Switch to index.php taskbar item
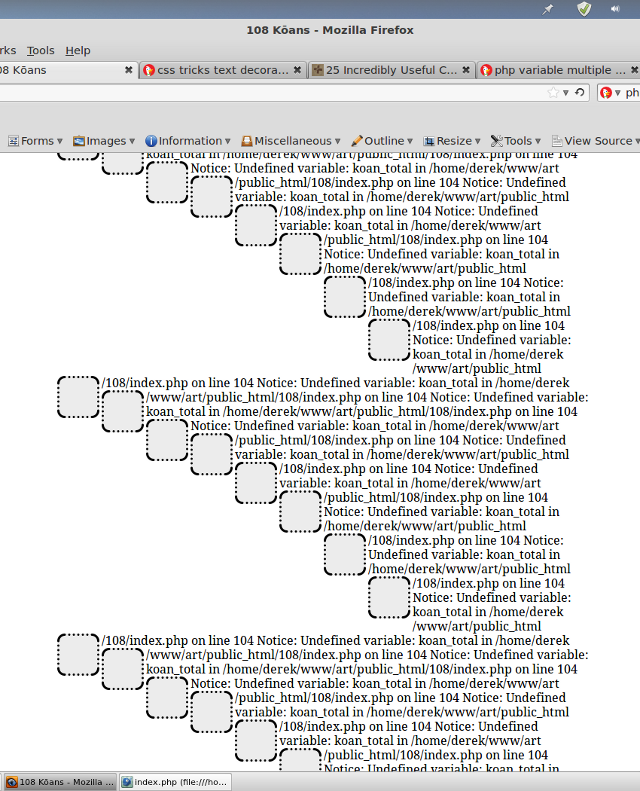The width and height of the screenshot is (640, 791). pyautogui.click(x=175, y=782)
